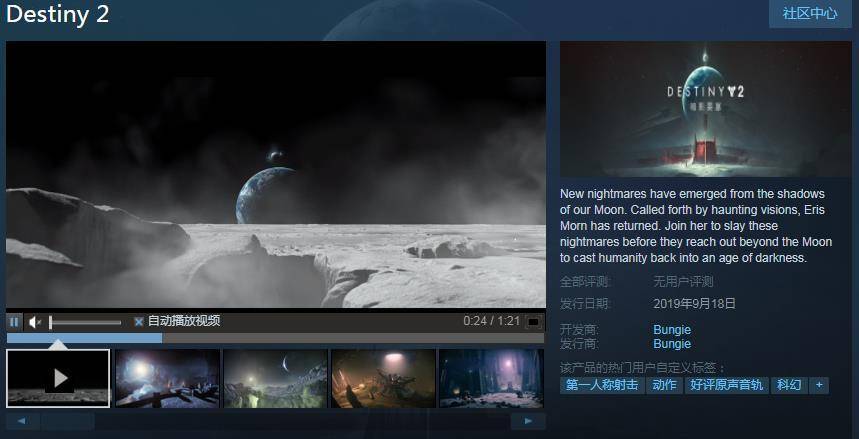
Task: Open the crescent moon screenshot thumbnail
Action: [x=276, y=379]
